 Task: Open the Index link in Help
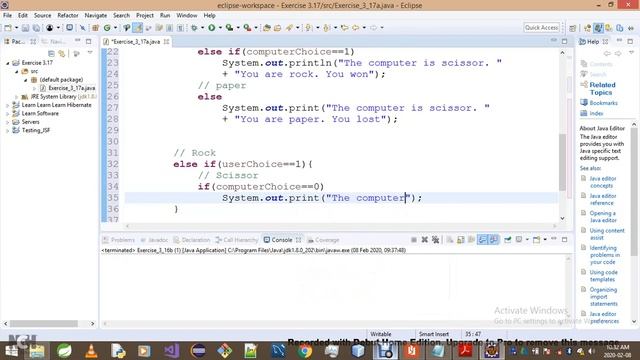(x=596, y=113)
